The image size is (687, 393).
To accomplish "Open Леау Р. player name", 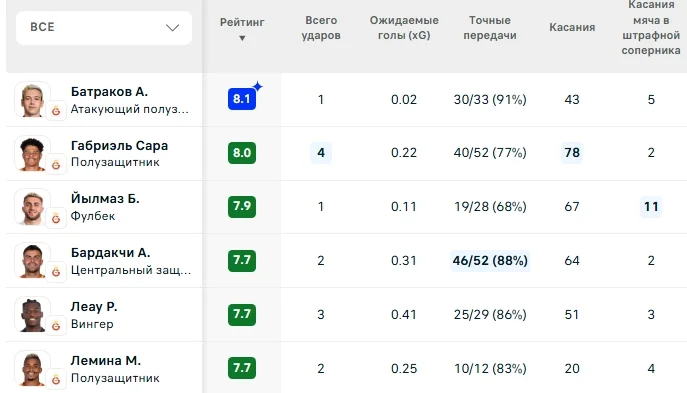I will [x=94, y=307].
